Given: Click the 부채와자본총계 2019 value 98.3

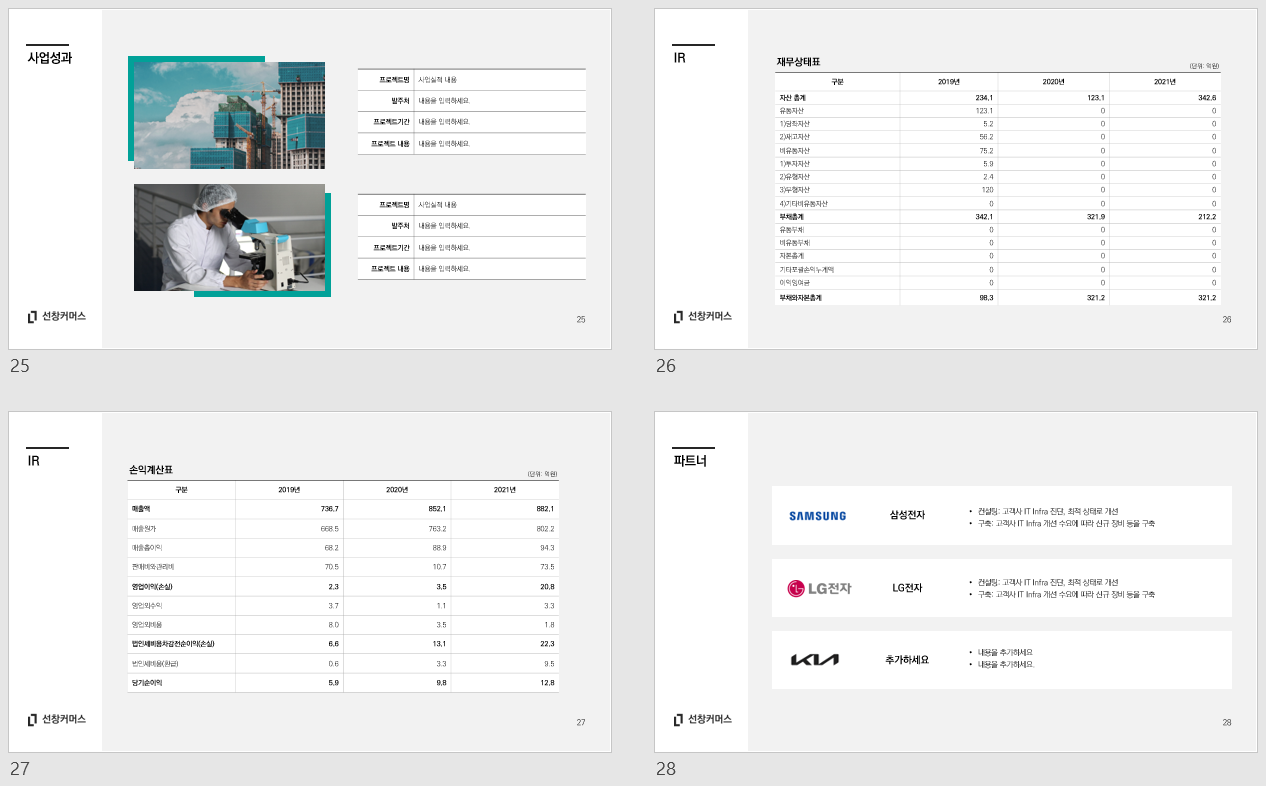Looking at the screenshot, I should [985, 298].
